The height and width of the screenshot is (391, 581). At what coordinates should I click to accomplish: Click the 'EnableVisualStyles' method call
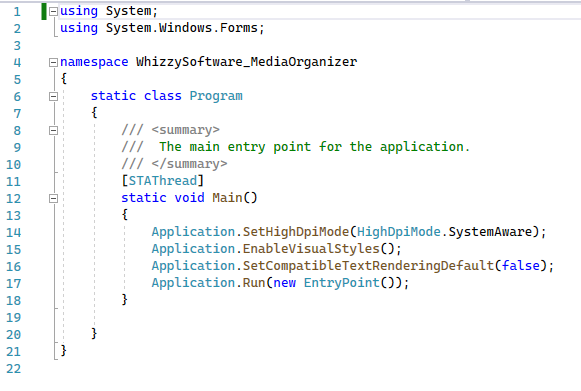coord(311,249)
